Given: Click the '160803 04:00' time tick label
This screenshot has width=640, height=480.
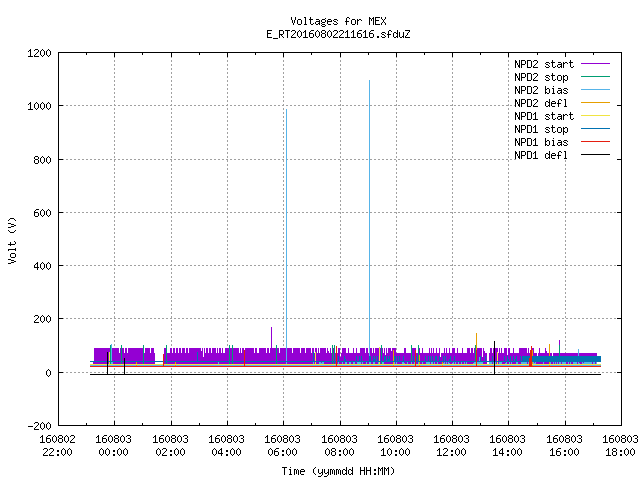Looking at the screenshot, I should coord(226,446).
